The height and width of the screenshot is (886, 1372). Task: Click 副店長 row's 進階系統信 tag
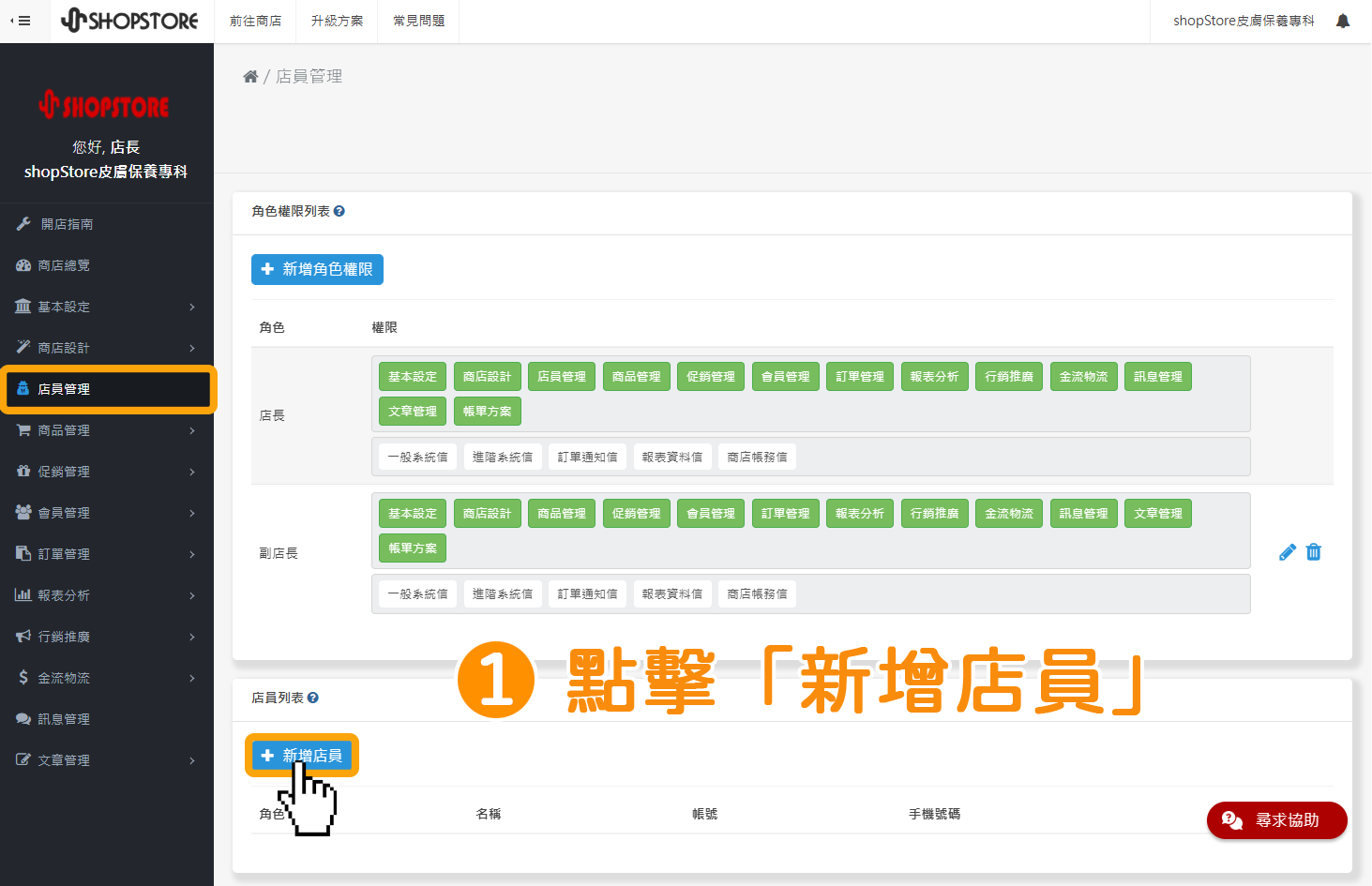coord(503,594)
